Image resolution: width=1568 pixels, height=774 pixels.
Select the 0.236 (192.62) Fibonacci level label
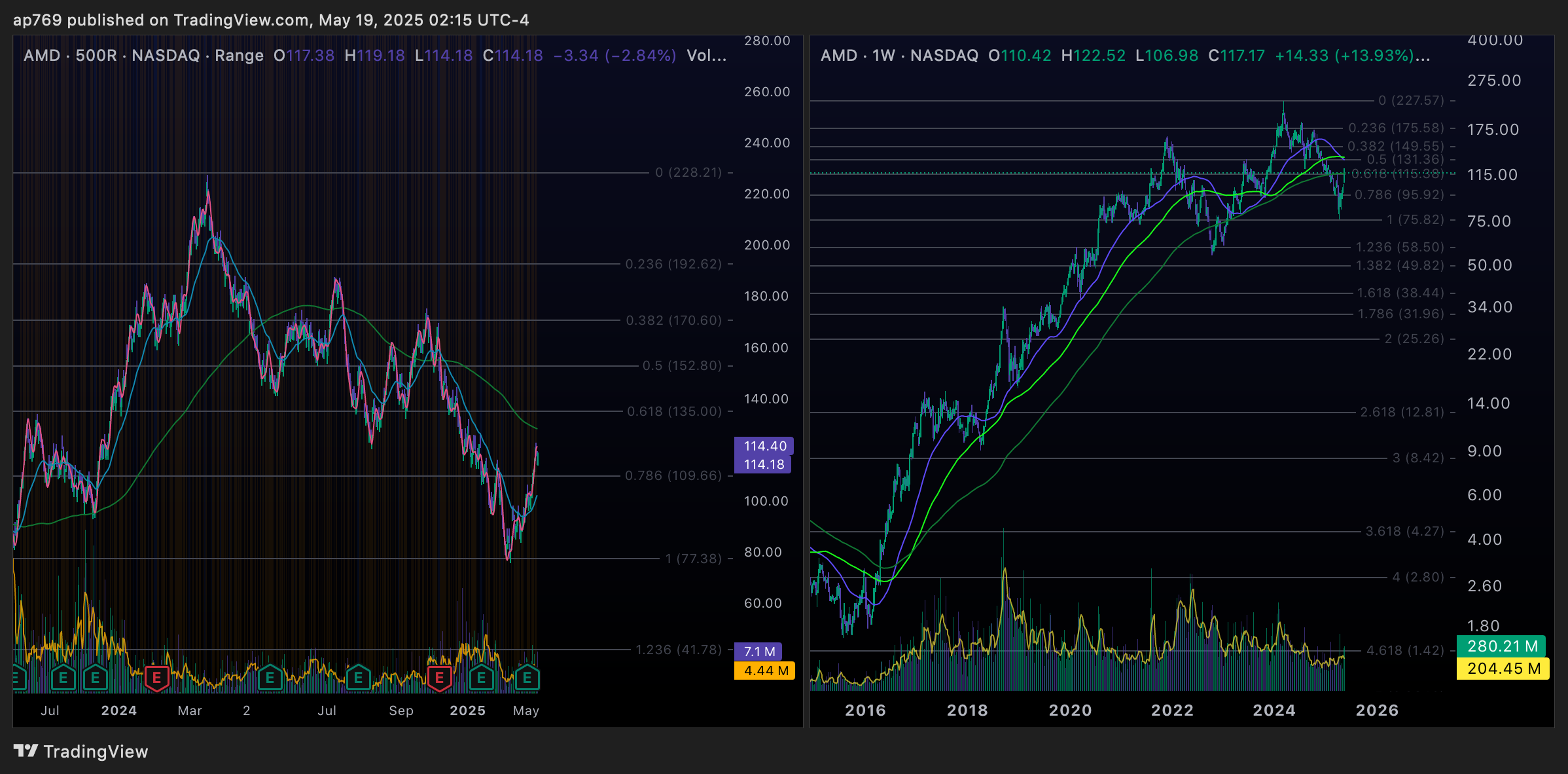673,264
